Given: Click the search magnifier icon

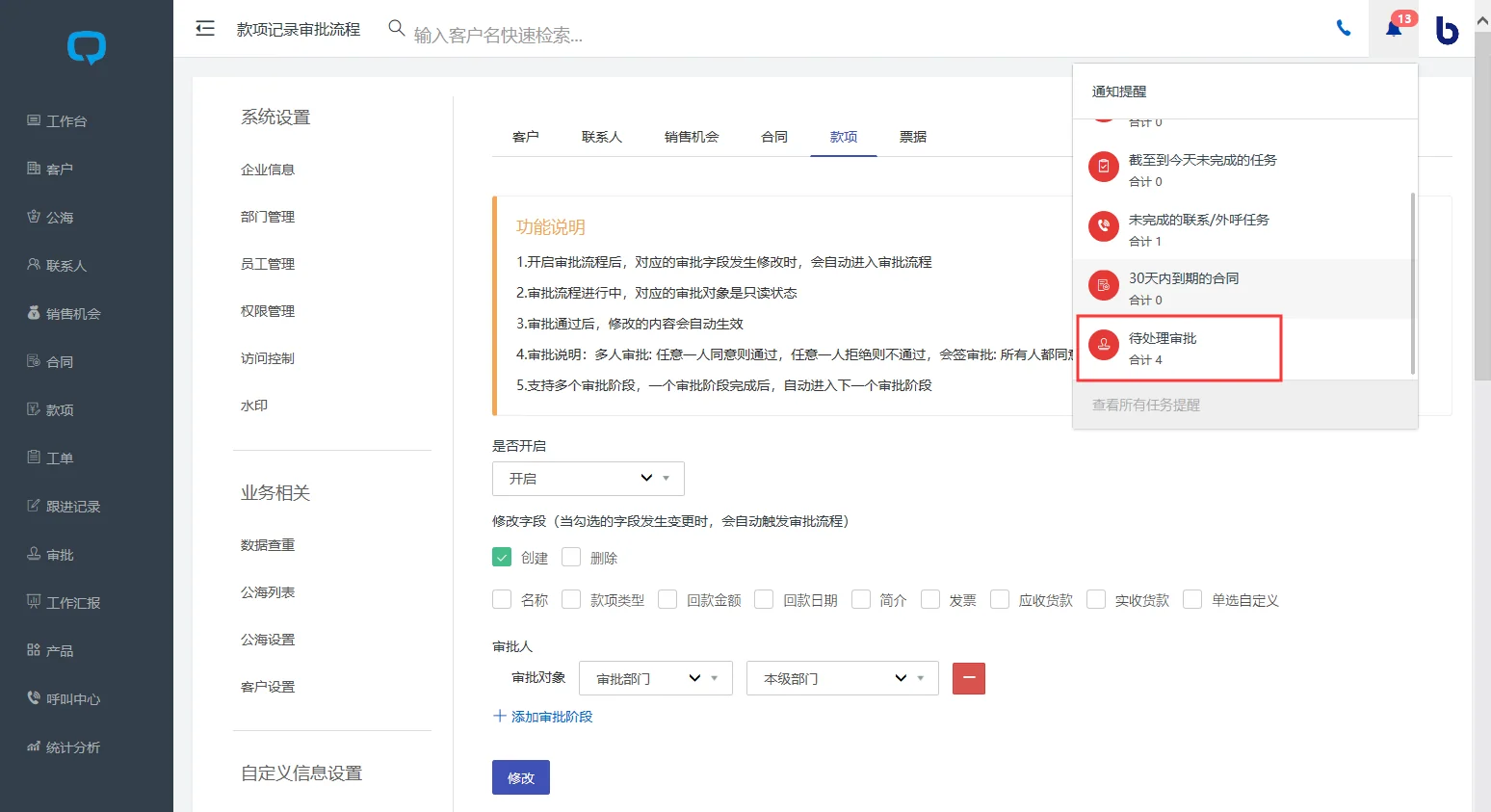Looking at the screenshot, I should 396,28.
